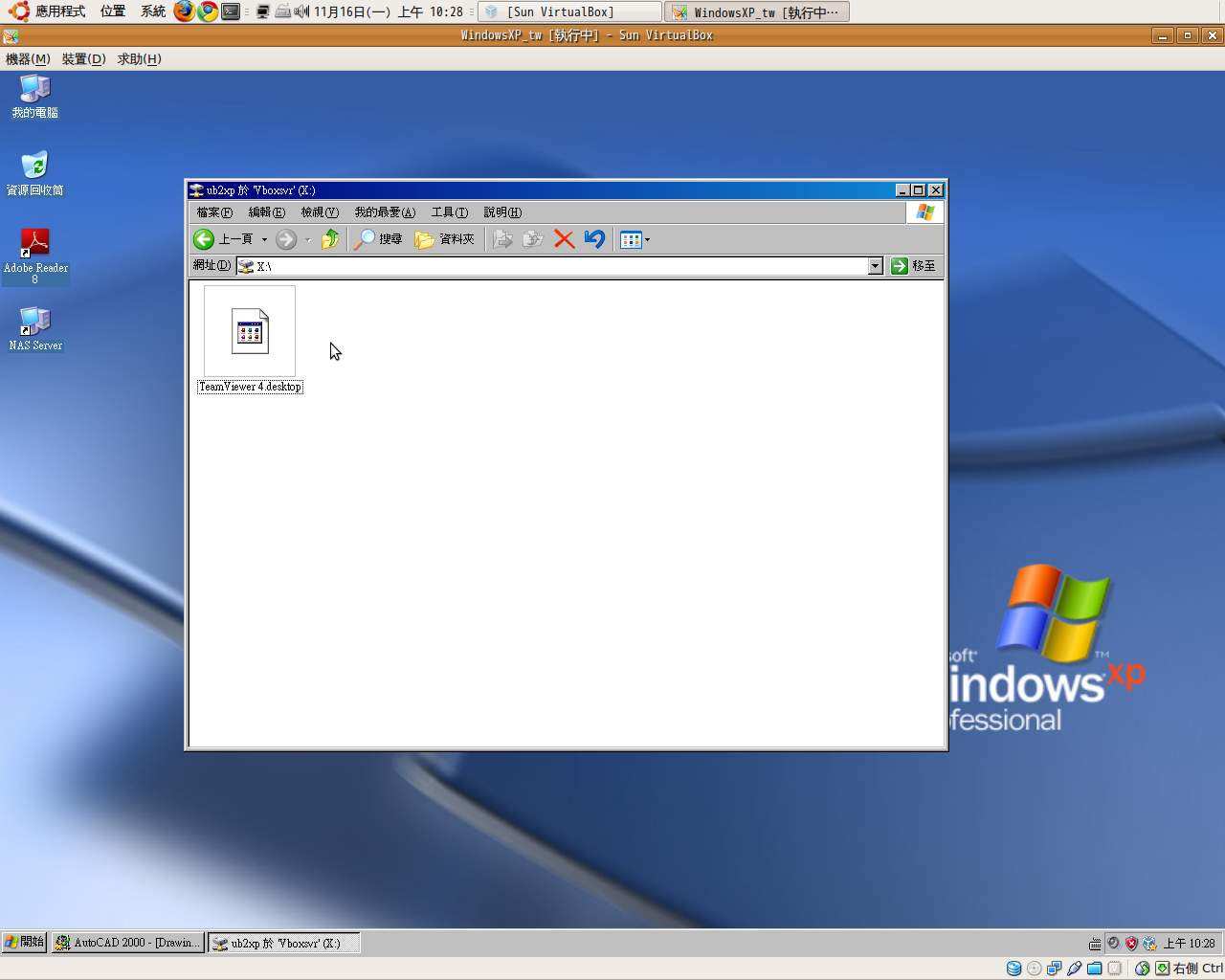
Task: Open the Forward button history dropdown arrow
Action: tap(307, 240)
